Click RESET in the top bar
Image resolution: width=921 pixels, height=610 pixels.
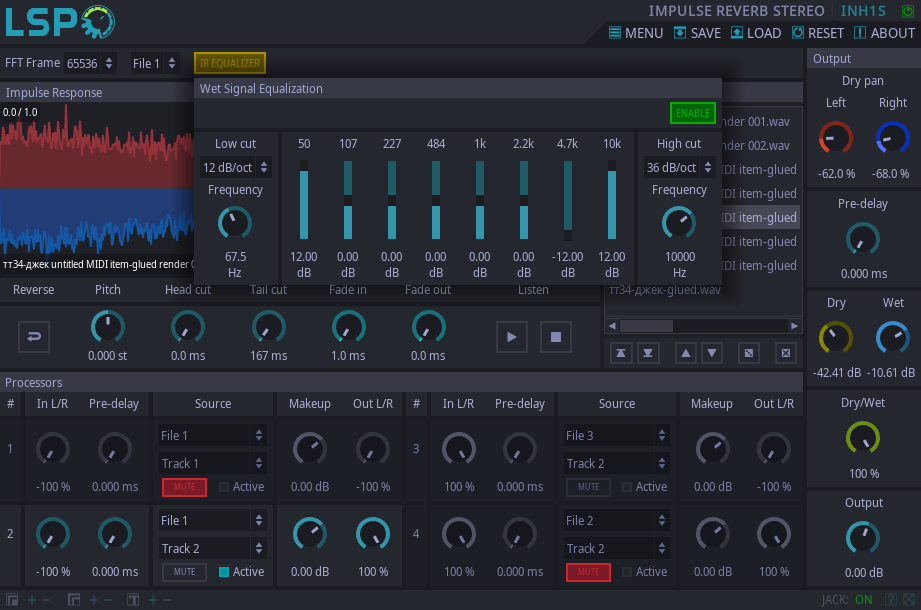pyautogui.click(x=818, y=33)
